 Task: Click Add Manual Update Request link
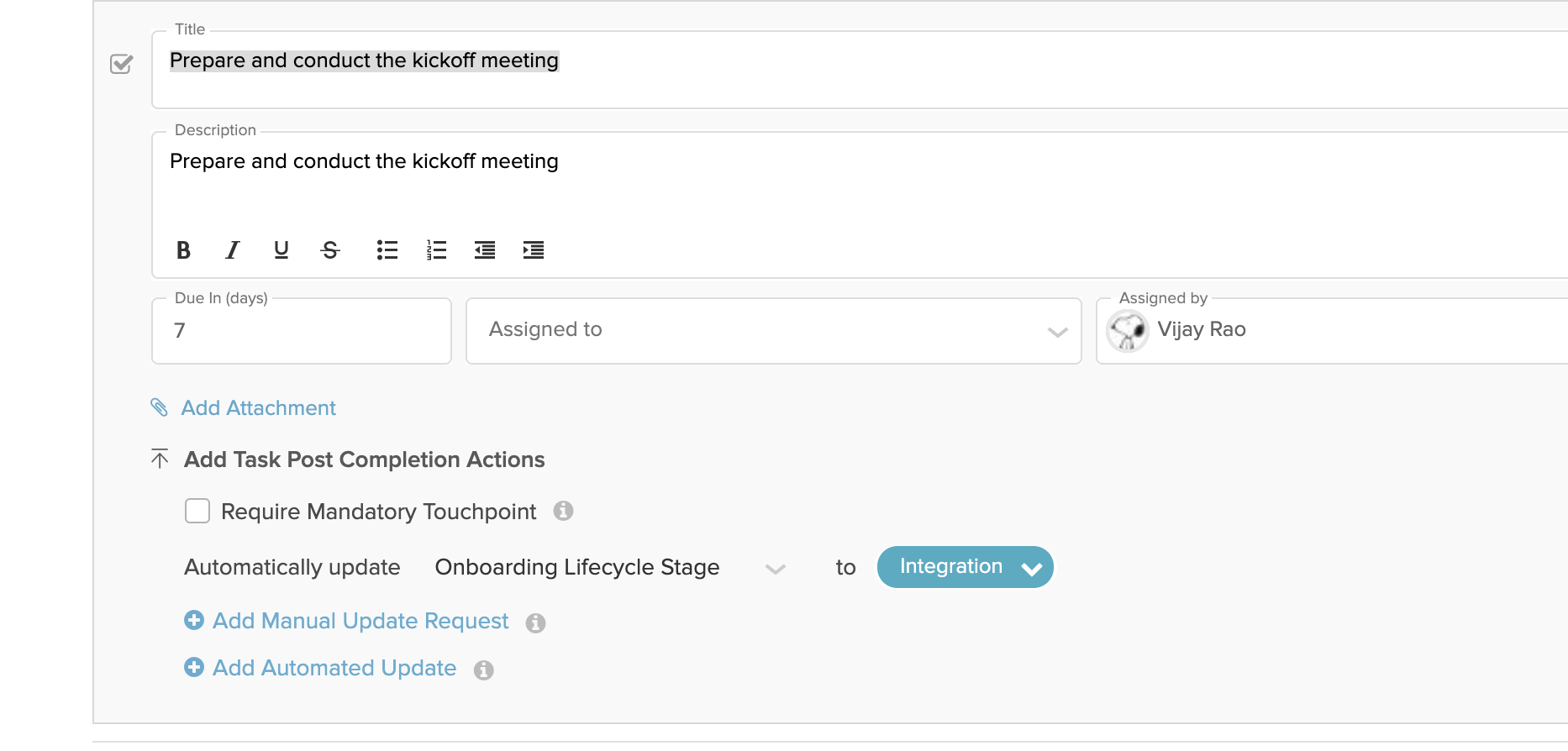point(360,621)
